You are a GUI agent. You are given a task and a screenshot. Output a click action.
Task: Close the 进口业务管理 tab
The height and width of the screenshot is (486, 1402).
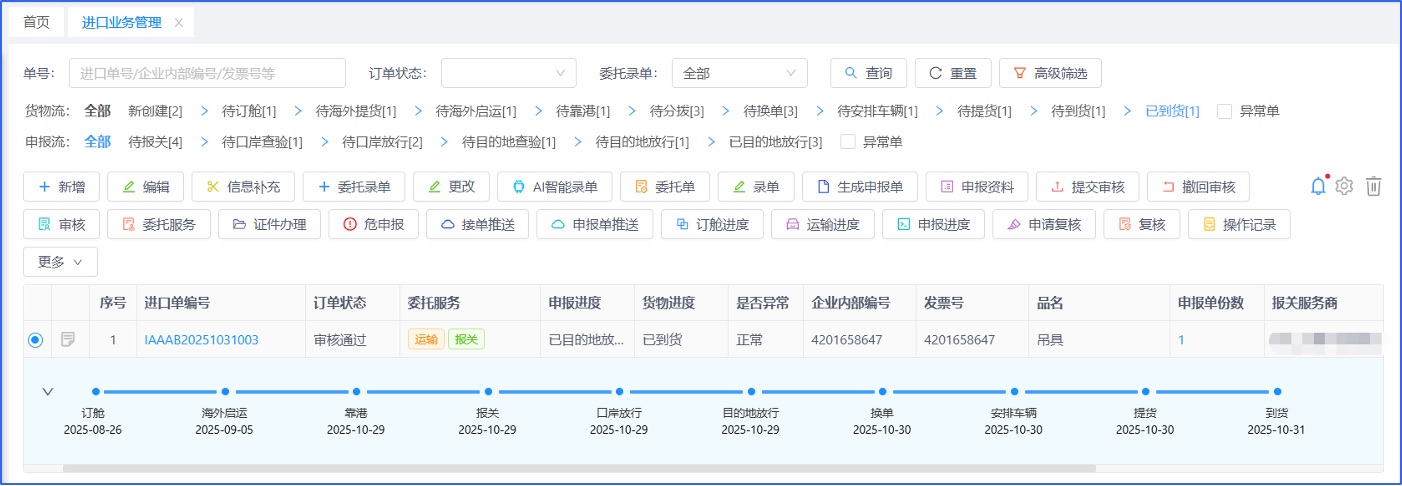point(178,22)
